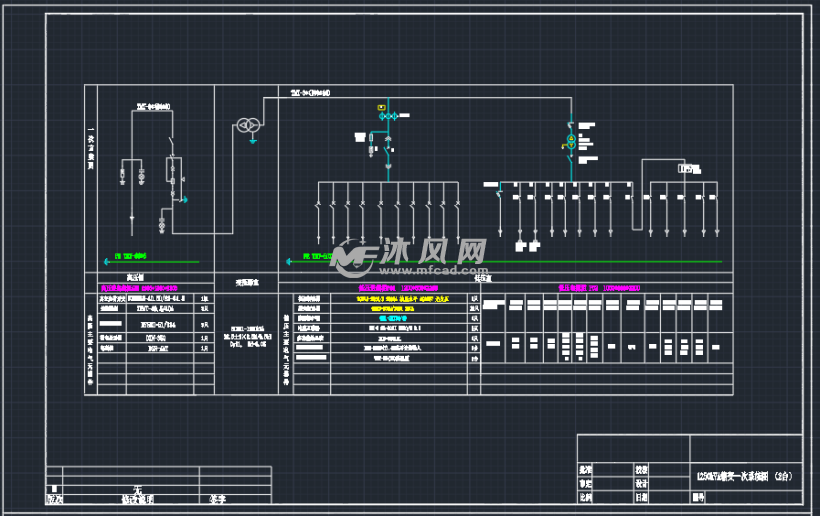The height and width of the screenshot is (516, 820).
Task: Click the 设计 cell in the title block
Action: pyautogui.click(x=641, y=482)
